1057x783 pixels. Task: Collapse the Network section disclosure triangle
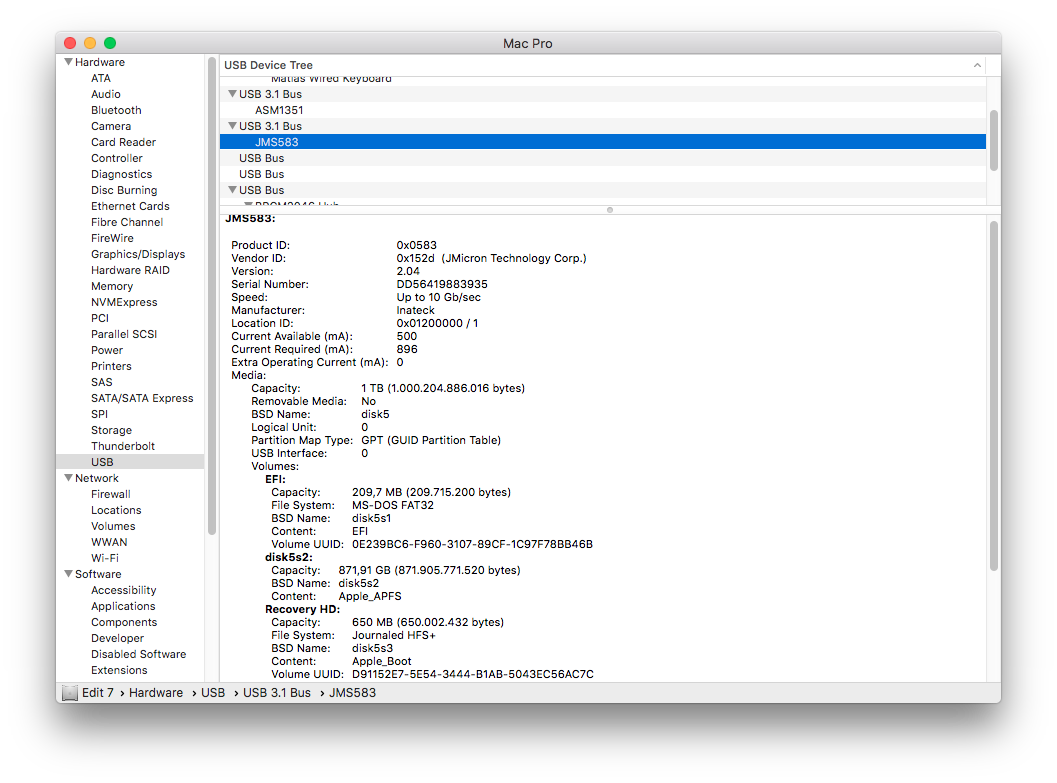click(x=68, y=478)
